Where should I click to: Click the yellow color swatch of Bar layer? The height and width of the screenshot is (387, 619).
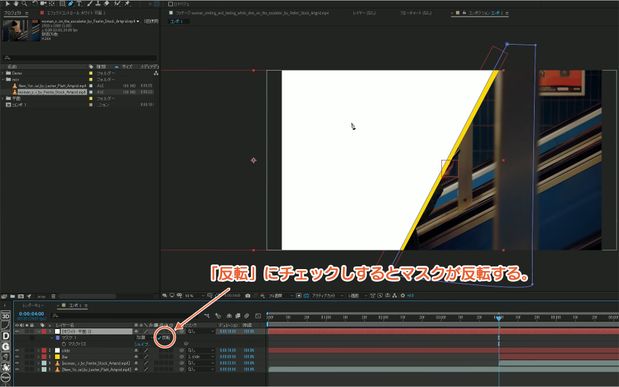pos(57,357)
